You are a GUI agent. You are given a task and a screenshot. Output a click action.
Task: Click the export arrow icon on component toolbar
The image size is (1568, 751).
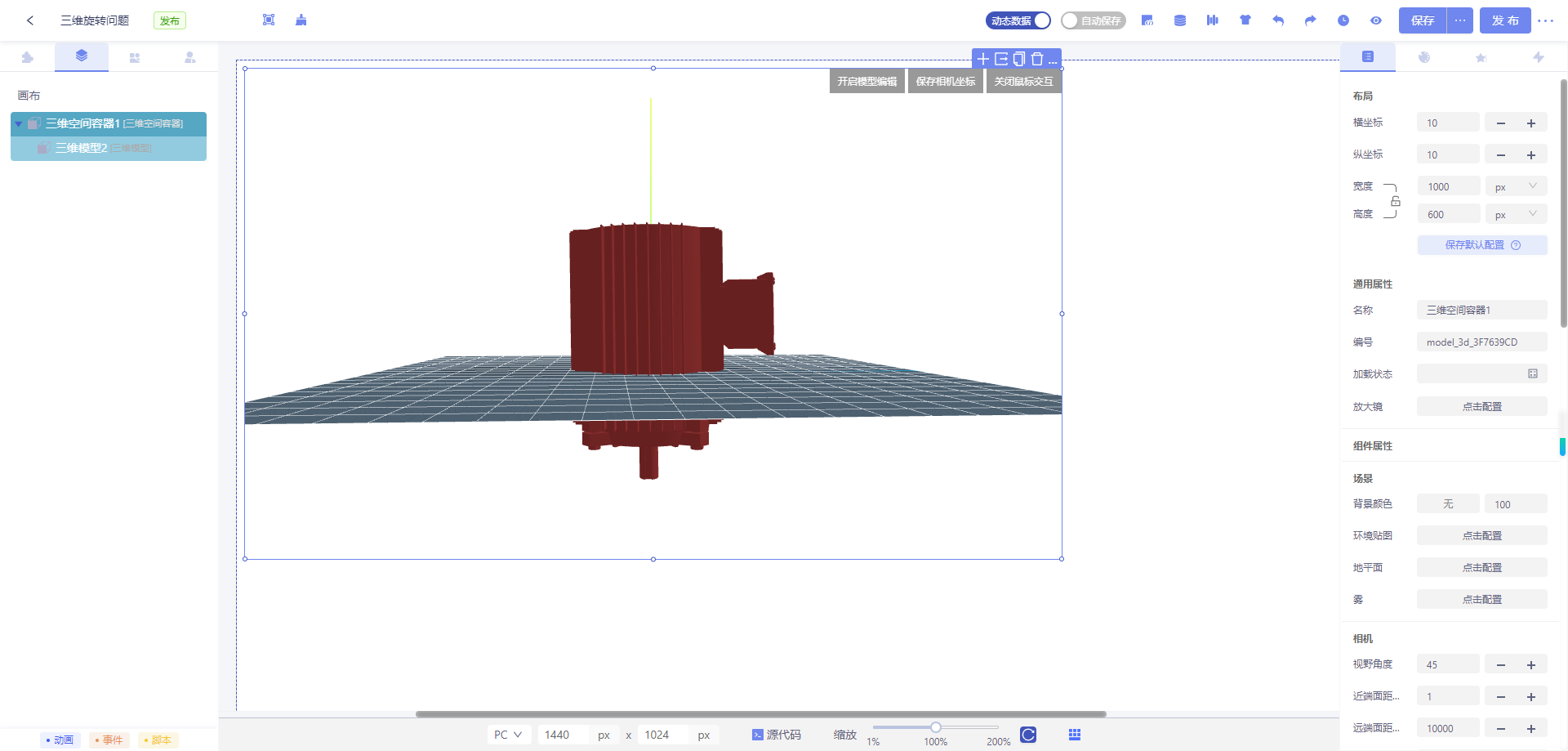coord(1001,59)
